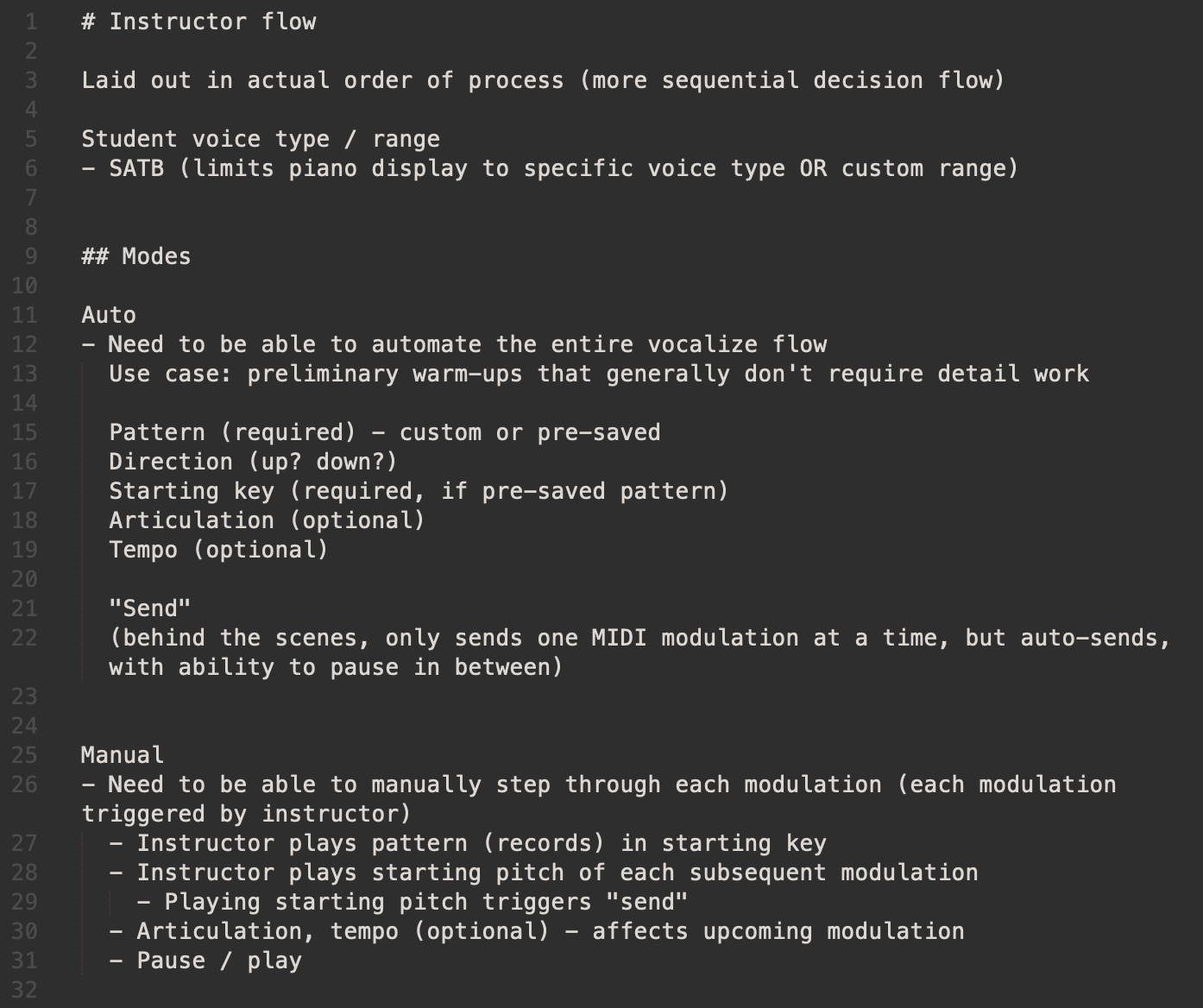This screenshot has width=1203, height=1008.
Task: Click the '# Instructor flow' heading text
Action: click(198, 22)
